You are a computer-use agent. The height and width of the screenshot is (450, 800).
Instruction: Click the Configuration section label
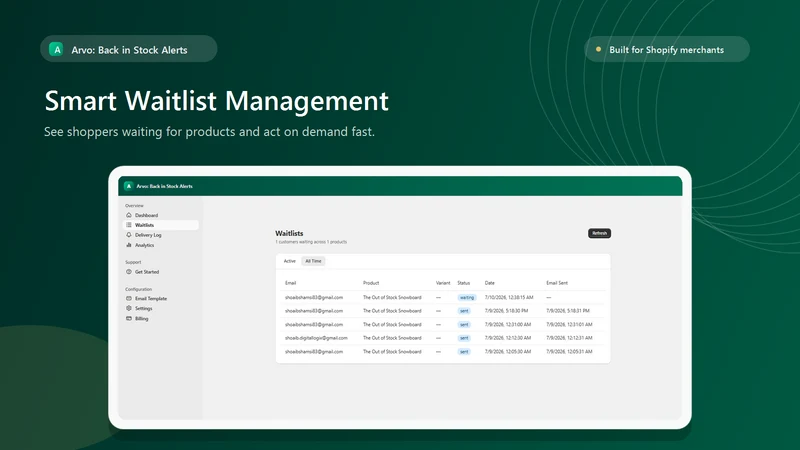138,289
